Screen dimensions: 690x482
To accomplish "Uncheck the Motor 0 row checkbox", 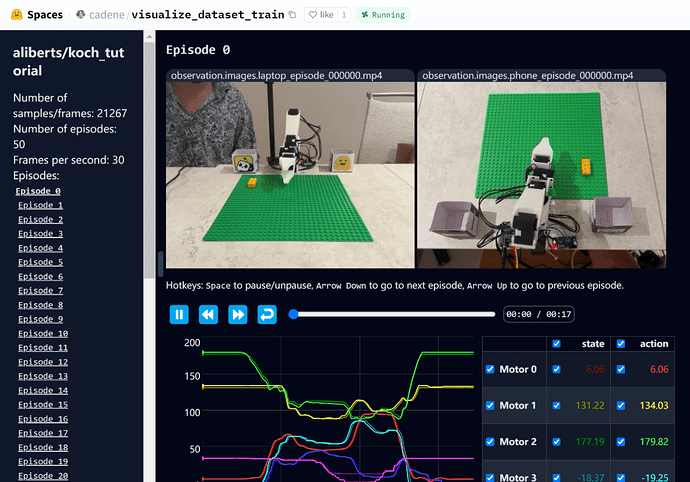I will (x=490, y=369).
